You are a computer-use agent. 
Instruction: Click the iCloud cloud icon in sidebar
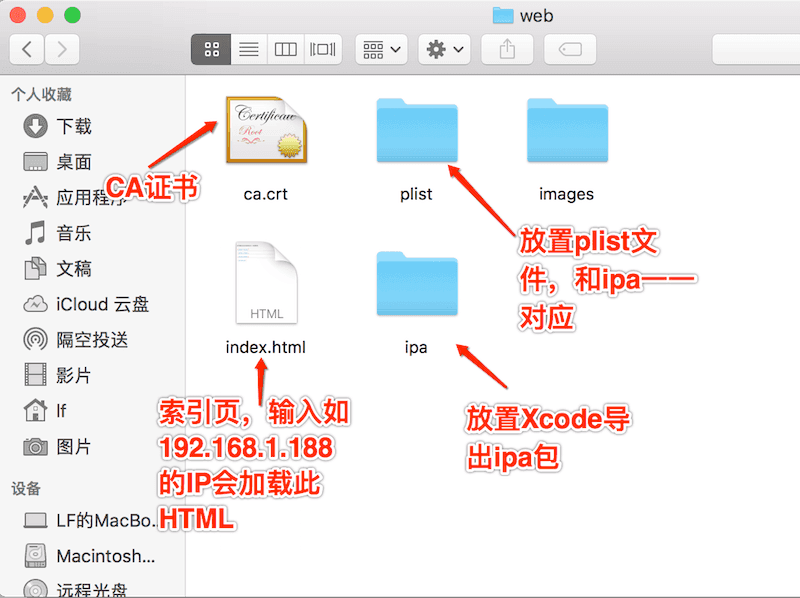coord(35,305)
